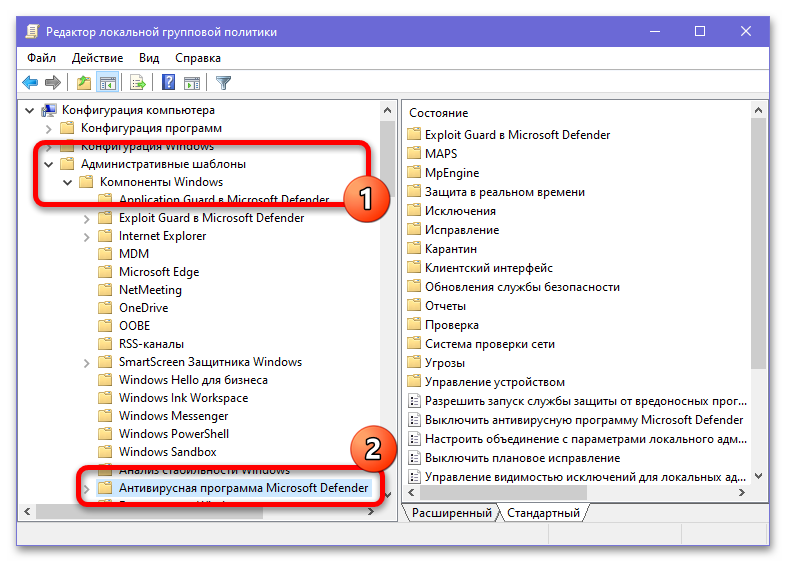Expand the Internet Explorer tree node
Image resolution: width=786 pixels, height=562 pixels.
pyautogui.click(x=87, y=237)
